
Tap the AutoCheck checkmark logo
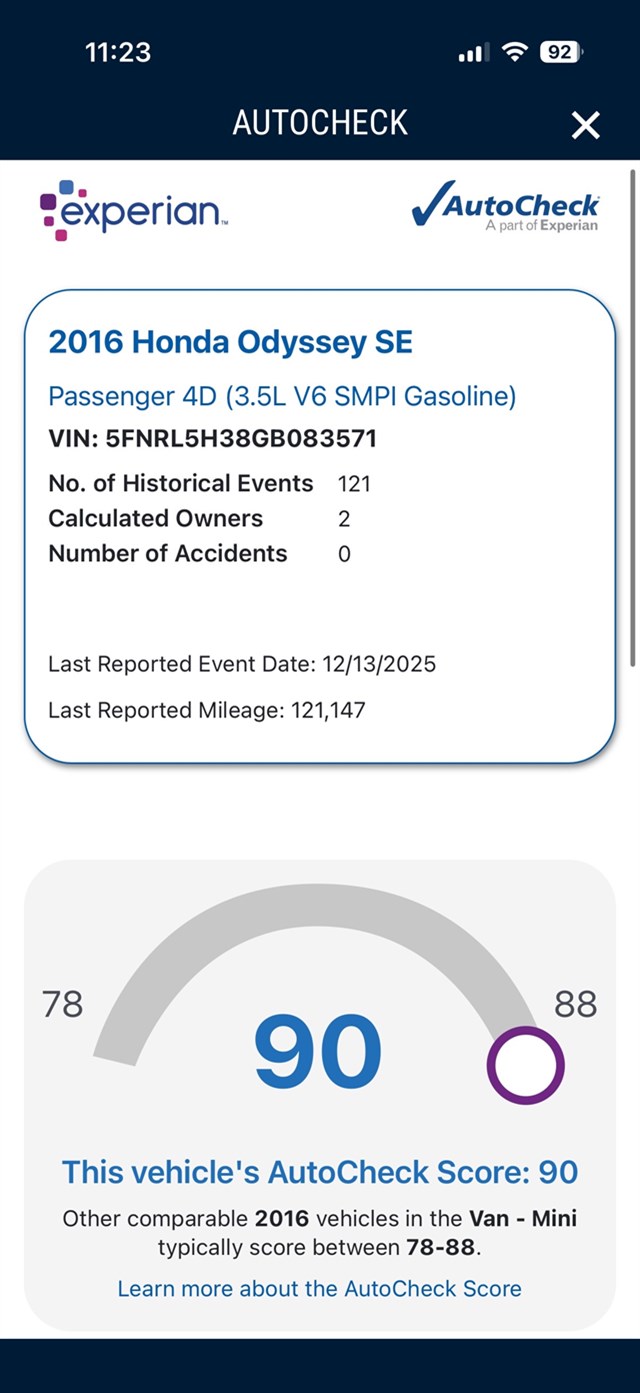pos(505,208)
